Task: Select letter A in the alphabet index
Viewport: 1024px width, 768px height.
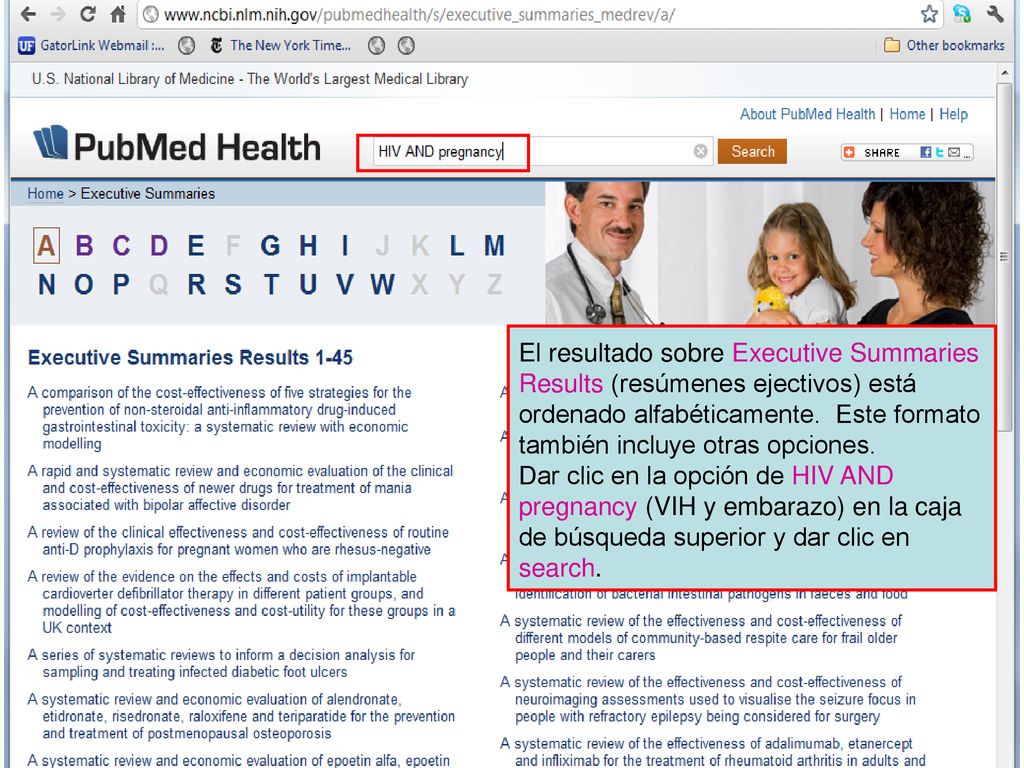Action: (x=46, y=246)
